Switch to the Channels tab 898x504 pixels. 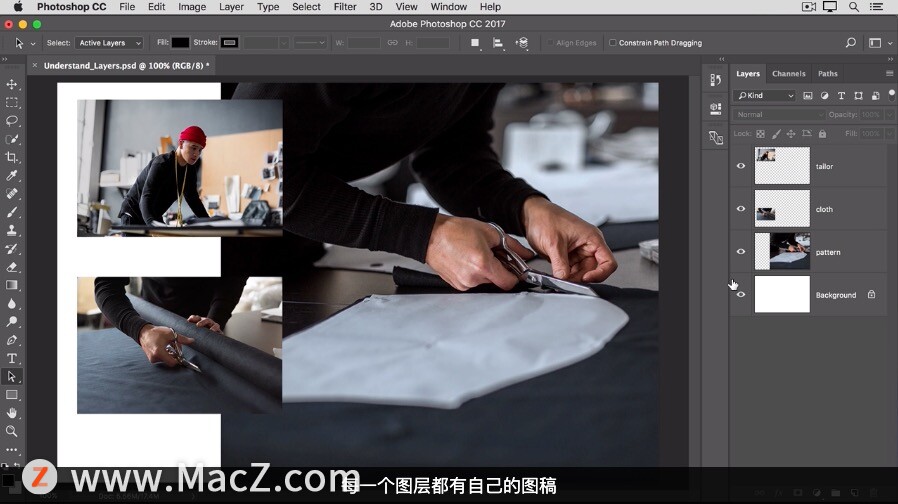click(x=789, y=74)
